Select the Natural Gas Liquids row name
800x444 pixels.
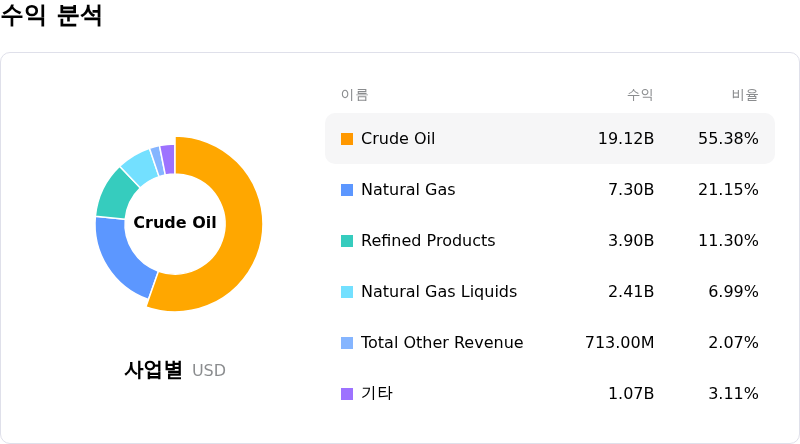click(x=439, y=291)
